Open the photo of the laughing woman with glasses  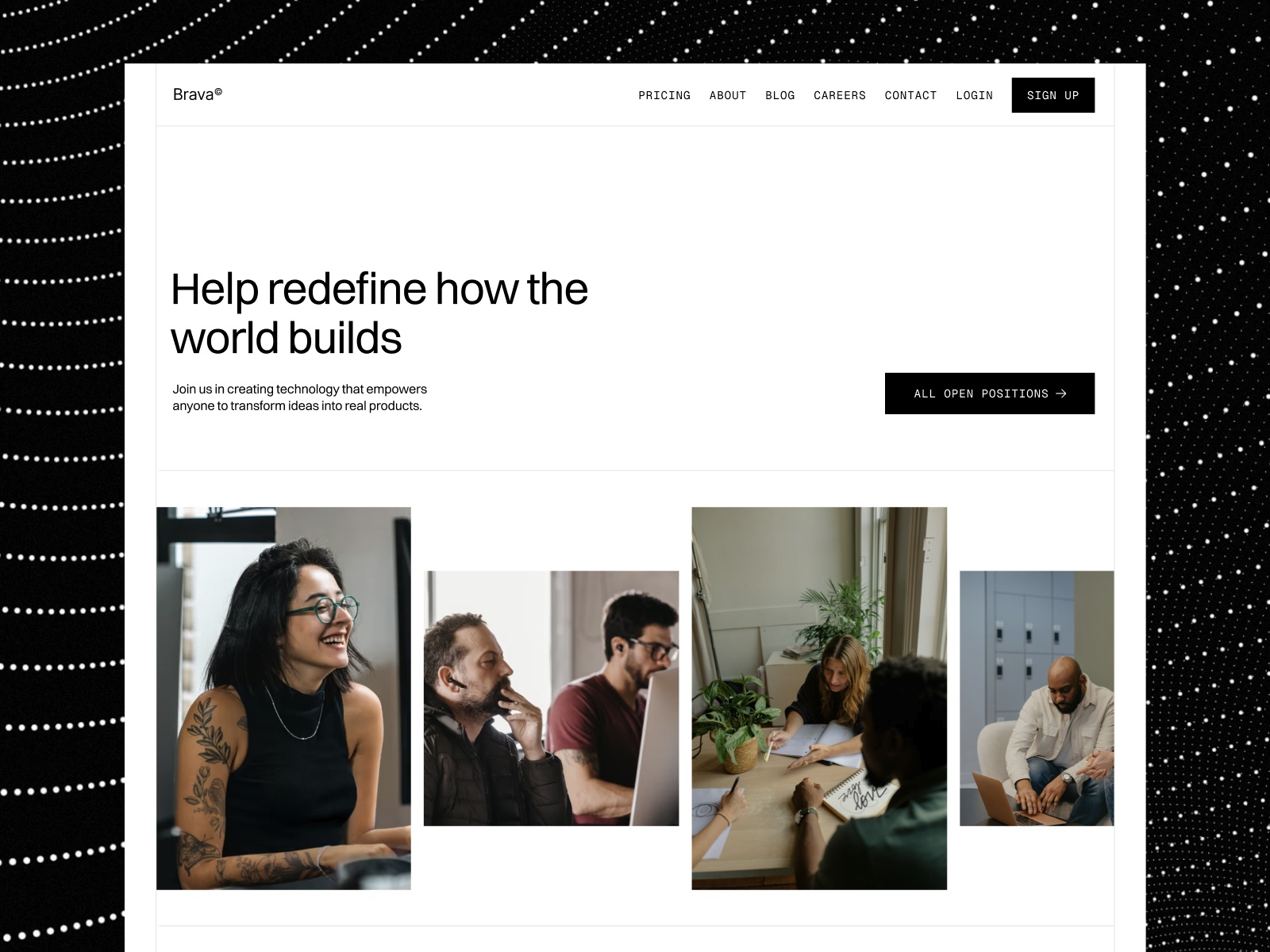283,698
